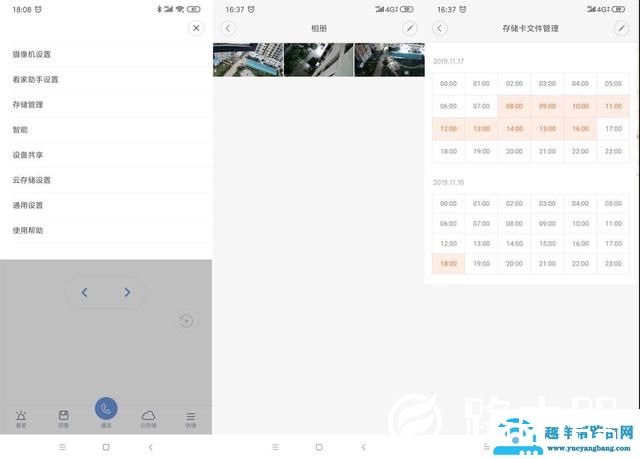
Task: Open the cloud storage icon in bottom bar
Action: point(148,417)
